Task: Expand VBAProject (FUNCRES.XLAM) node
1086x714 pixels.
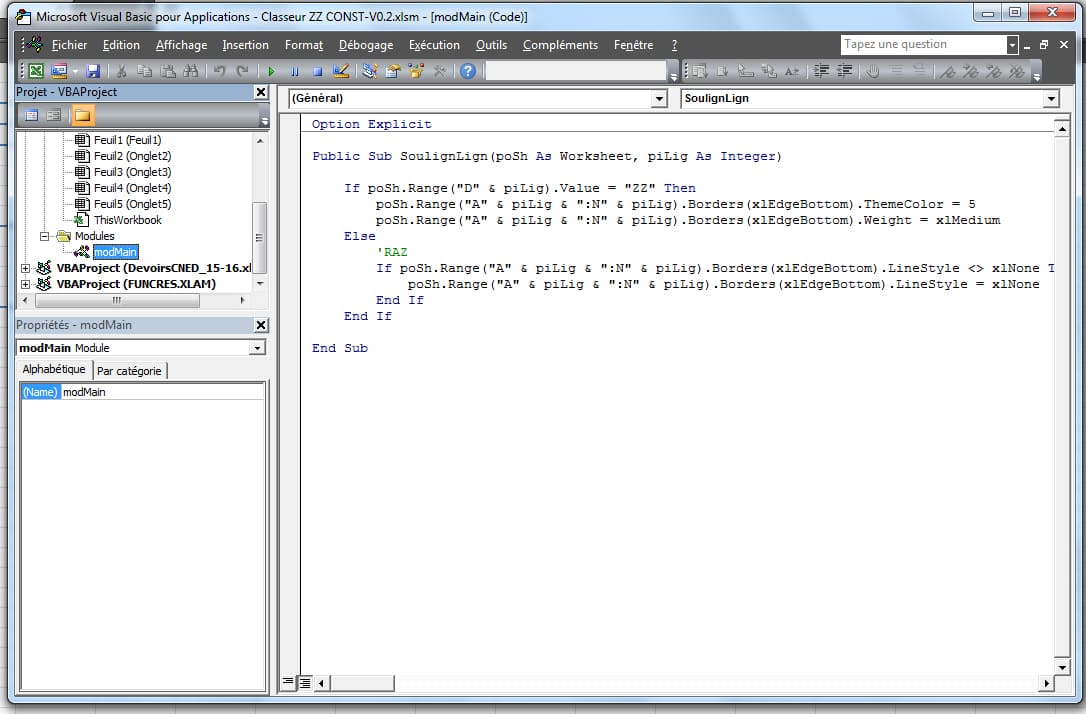Action: point(25,284)
